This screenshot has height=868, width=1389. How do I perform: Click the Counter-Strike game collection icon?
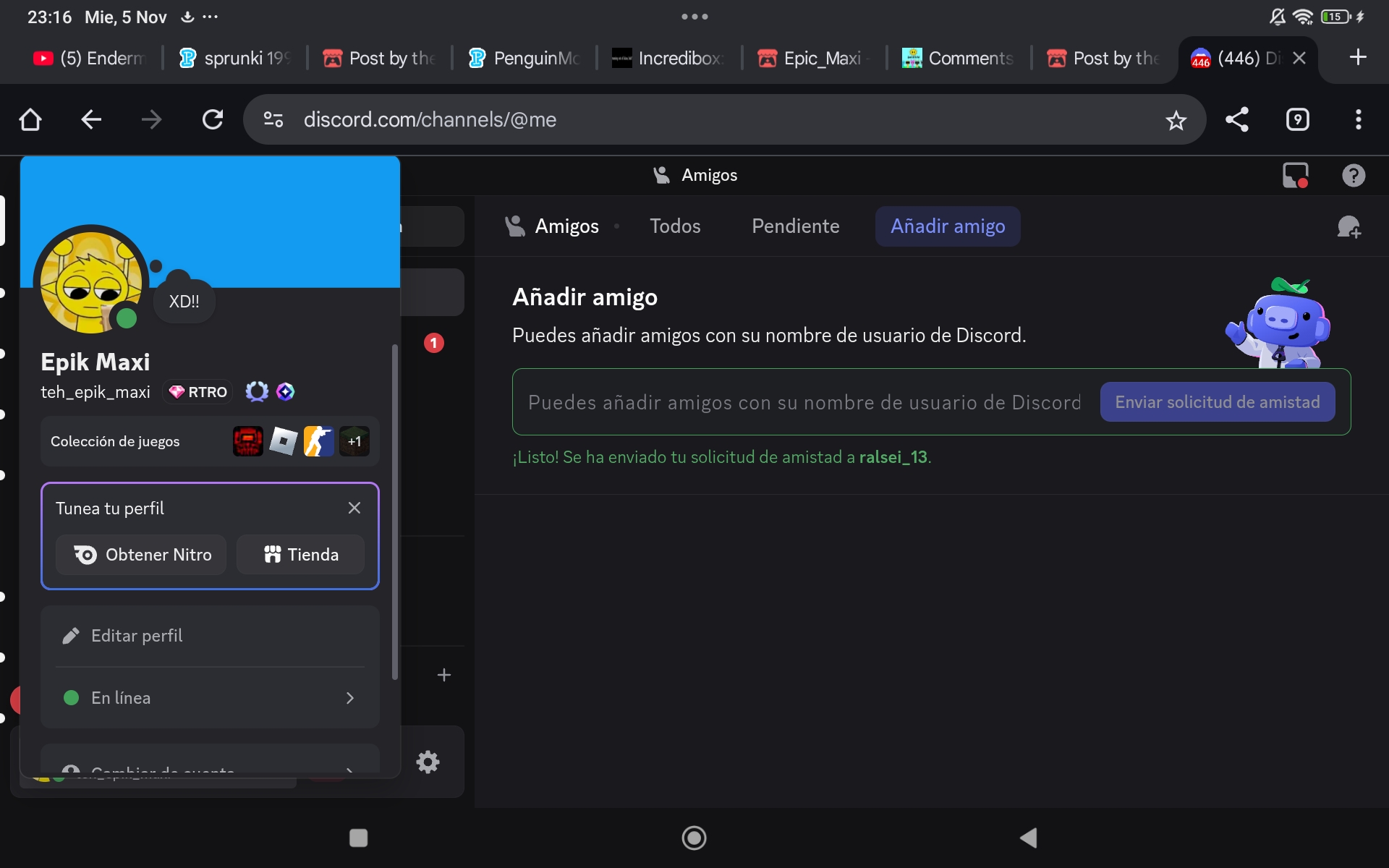click(318, 441)
